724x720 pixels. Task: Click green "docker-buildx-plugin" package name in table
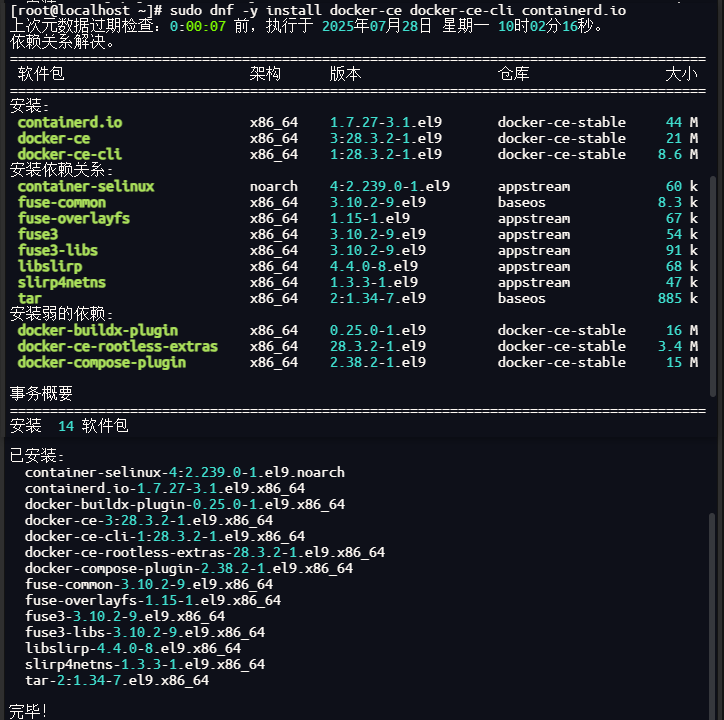point(98,330)
